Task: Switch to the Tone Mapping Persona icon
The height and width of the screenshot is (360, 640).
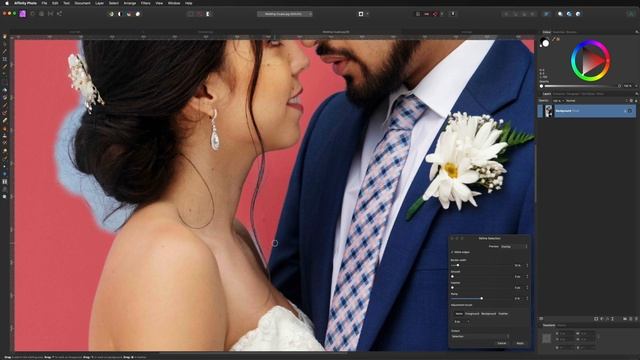Action: pos(50,13)
